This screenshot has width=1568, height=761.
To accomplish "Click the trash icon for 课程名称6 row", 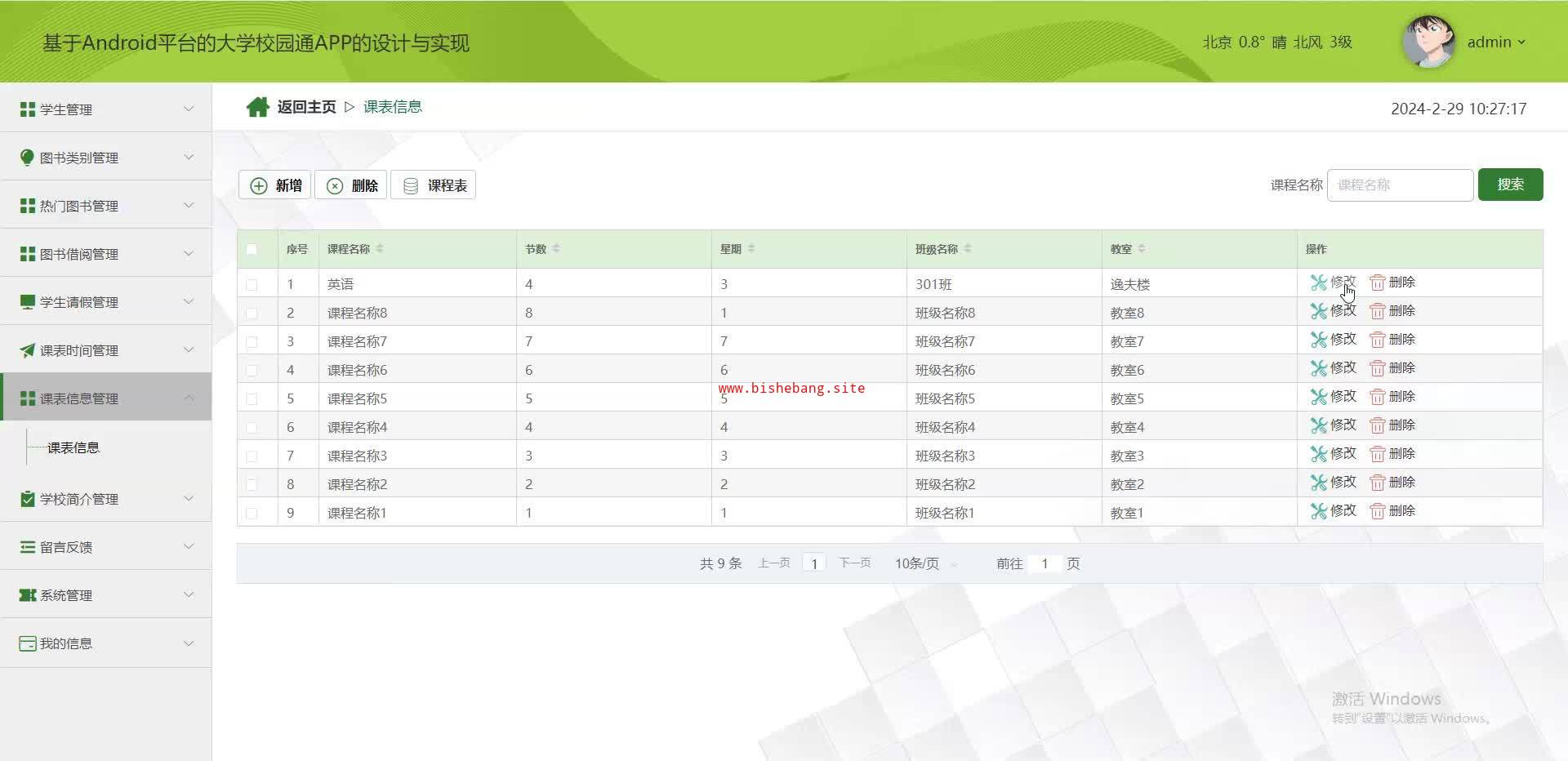I will click(1378, 368).
